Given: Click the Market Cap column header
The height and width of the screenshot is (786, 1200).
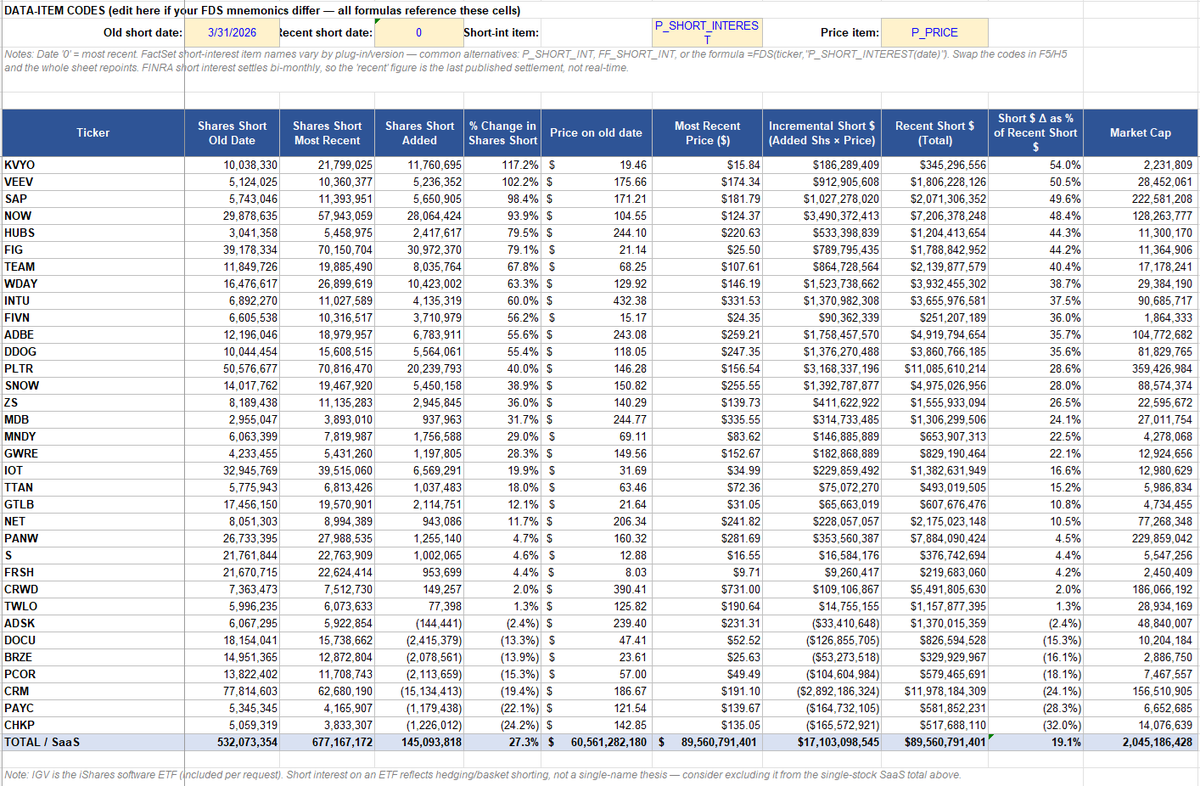Looking at the screenshot, I should coord(1140,133).
